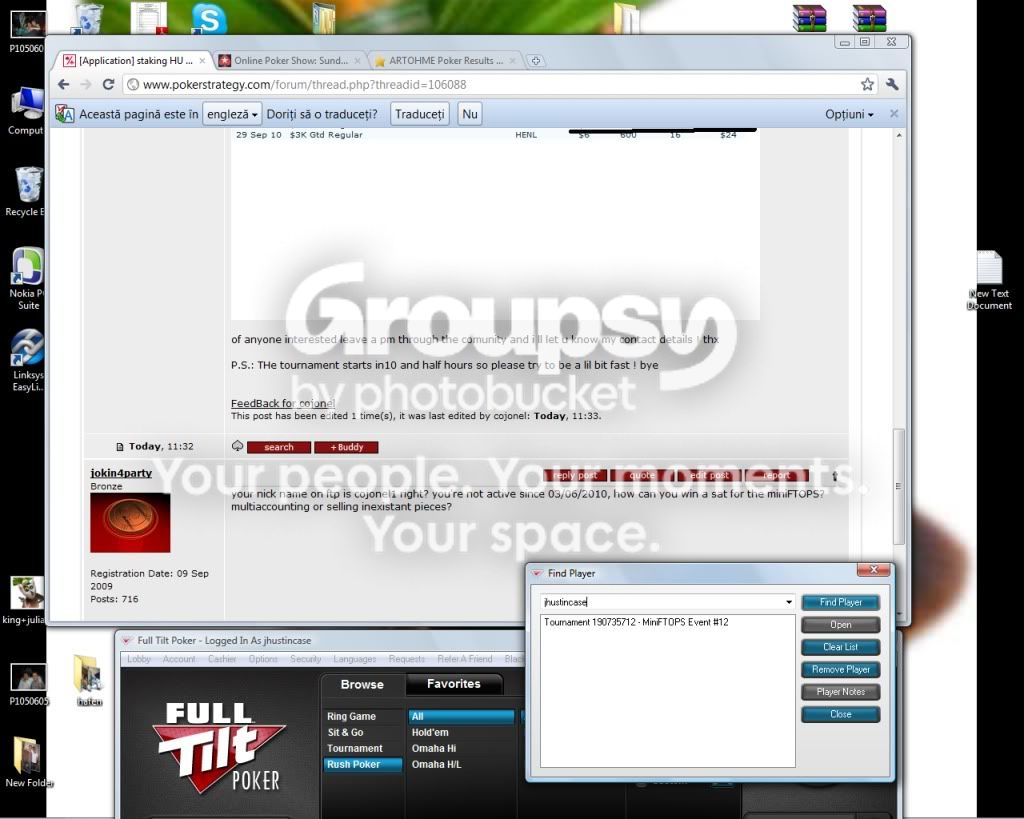Click Chrome's forward navigation arrow

(x=86, y=84)
